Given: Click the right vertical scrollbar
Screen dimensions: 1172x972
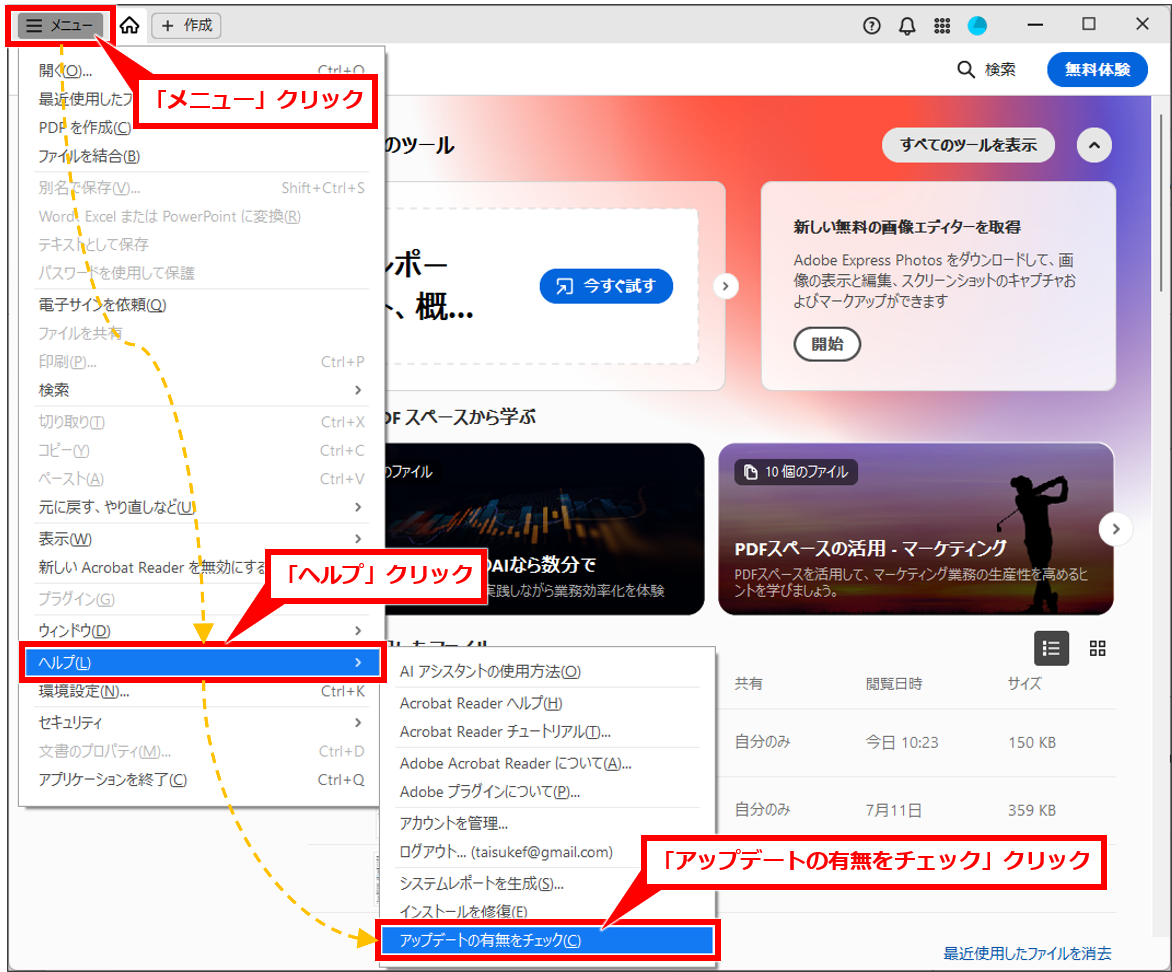Looking at the screenshot, I should [x=1161, y=202].
